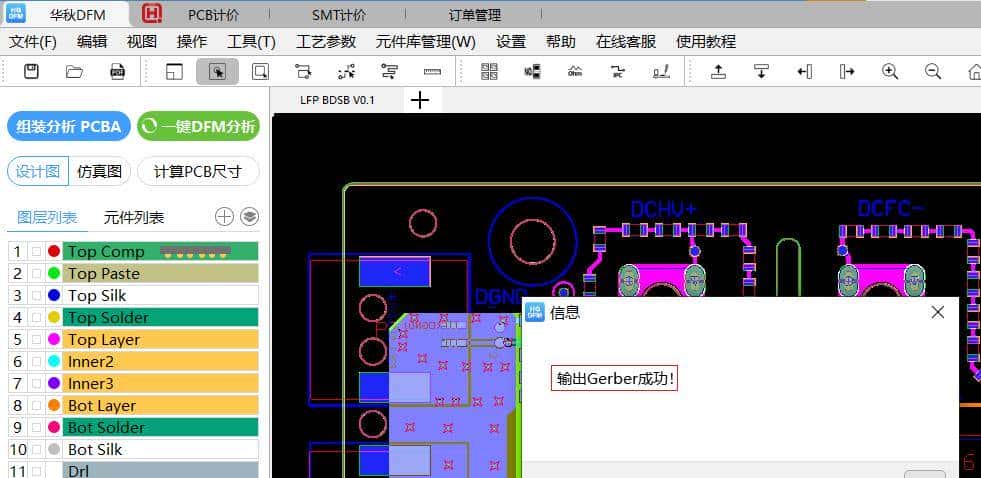This screenshot has width=981, height=478.
Task: Switch to the 元件列表 tab
Action: point(134,218)
